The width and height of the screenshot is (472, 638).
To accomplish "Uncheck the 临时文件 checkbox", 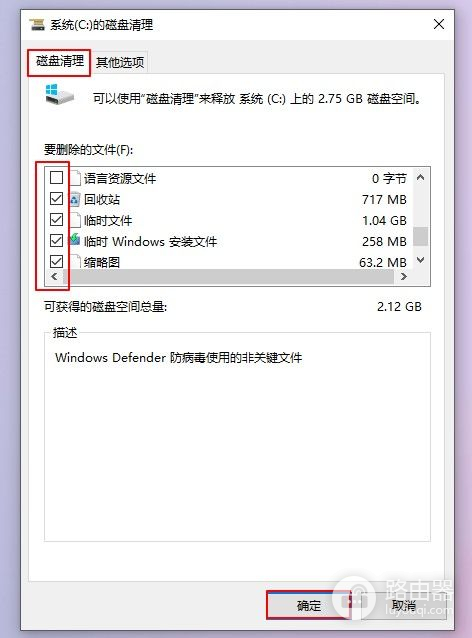I will click(x=57, y=220).
